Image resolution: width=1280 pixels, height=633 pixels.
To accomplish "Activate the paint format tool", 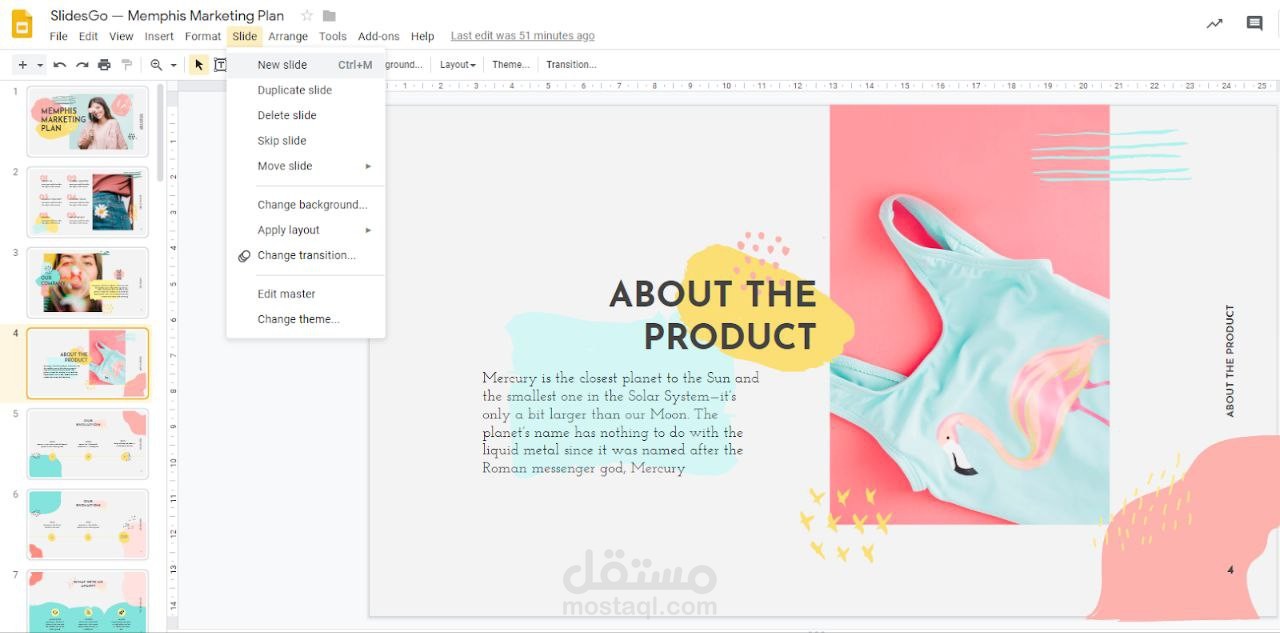I will point(126,65).
